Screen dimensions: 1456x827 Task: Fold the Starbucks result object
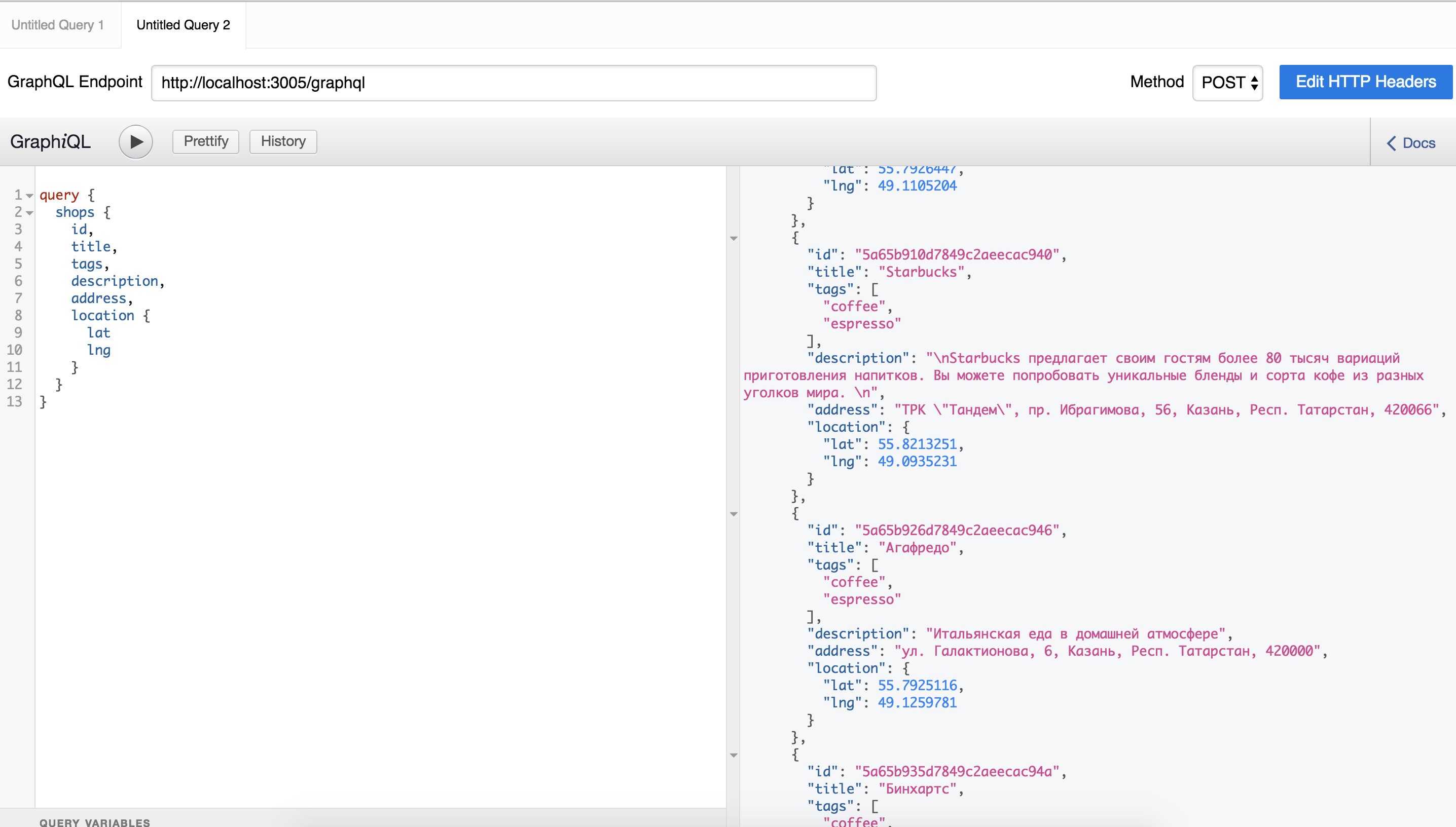point(734,239)
